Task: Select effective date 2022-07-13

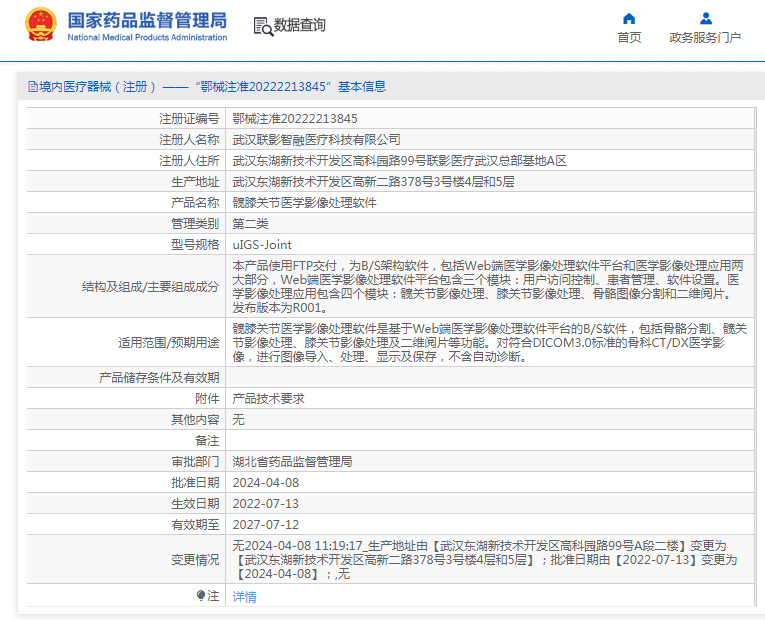Action: coord(265,503)
